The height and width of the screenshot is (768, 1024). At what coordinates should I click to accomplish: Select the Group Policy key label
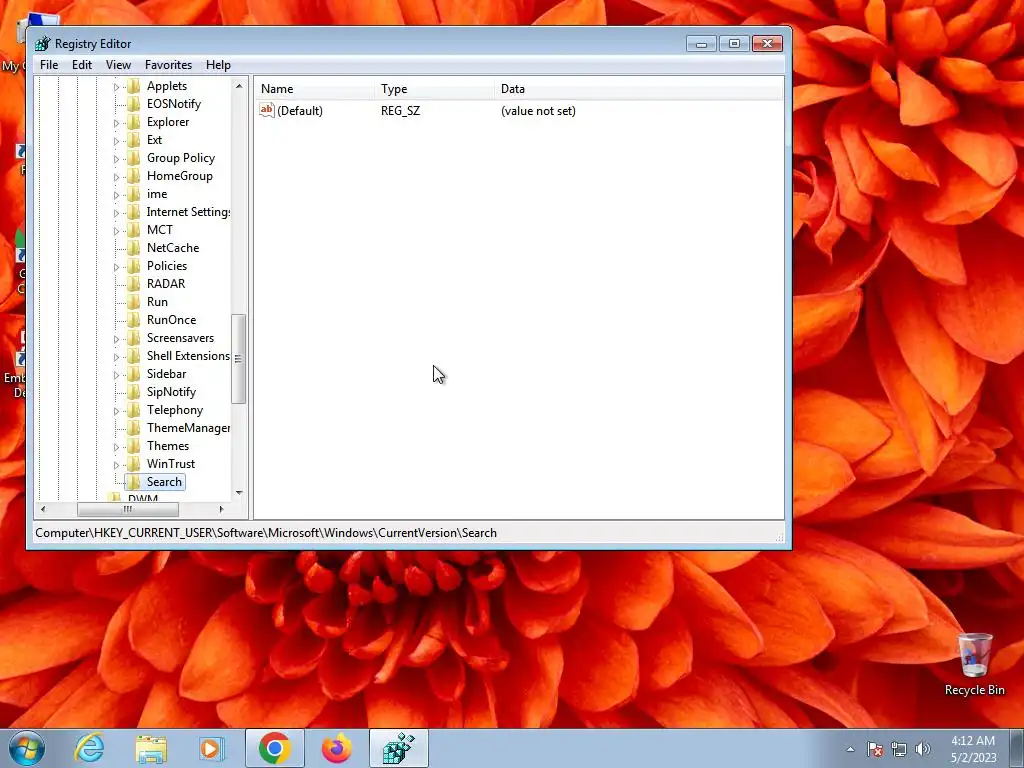(x=181, y=157)
